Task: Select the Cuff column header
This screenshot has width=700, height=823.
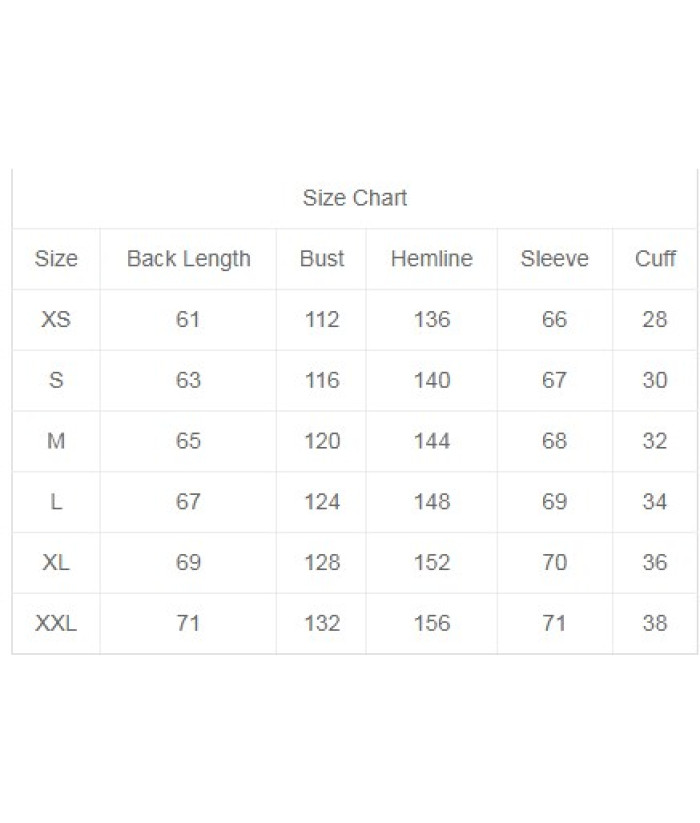Action: click(x=655, y=258)
